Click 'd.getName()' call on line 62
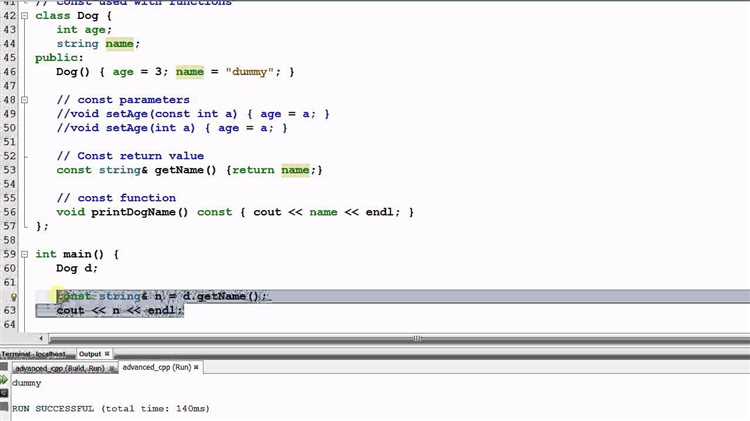750x421 pixels. tap(221, 296)
